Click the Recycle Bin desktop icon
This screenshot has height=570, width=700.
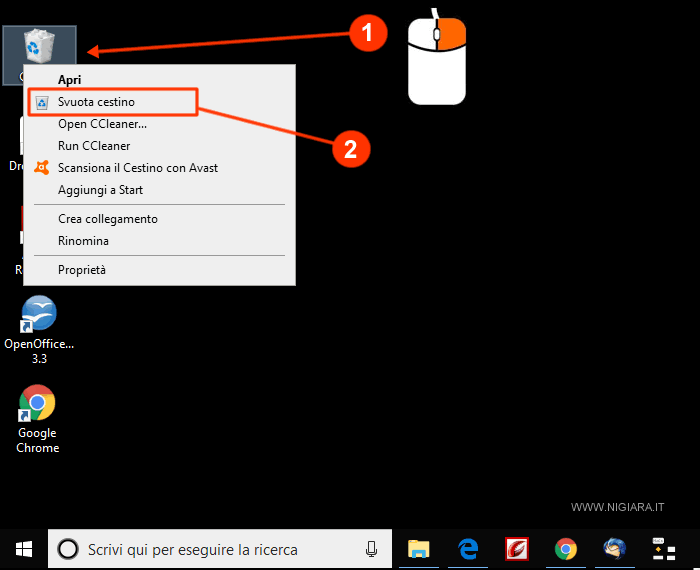point(39,47)
